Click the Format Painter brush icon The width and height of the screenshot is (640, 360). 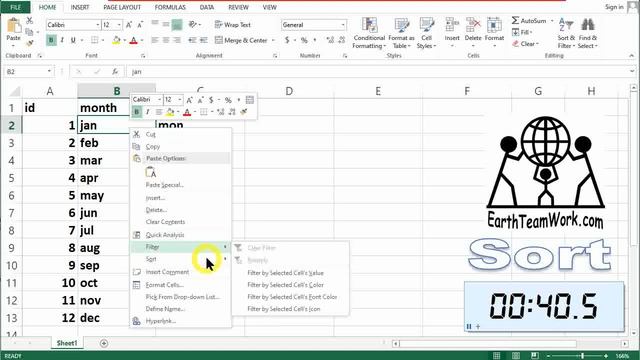[x=29, y=43]
